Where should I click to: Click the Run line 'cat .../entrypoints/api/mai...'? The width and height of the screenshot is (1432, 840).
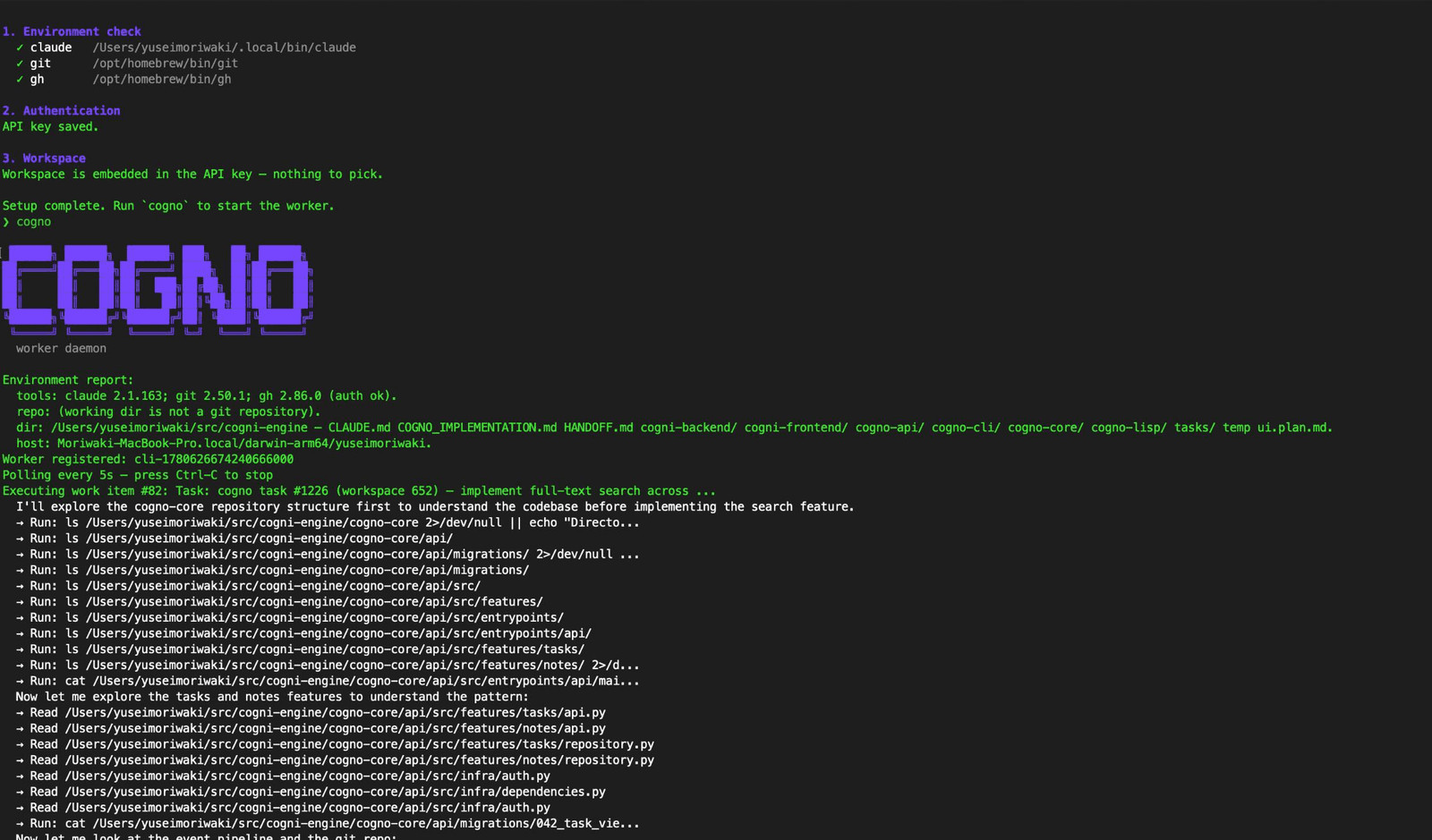(328, 682)
